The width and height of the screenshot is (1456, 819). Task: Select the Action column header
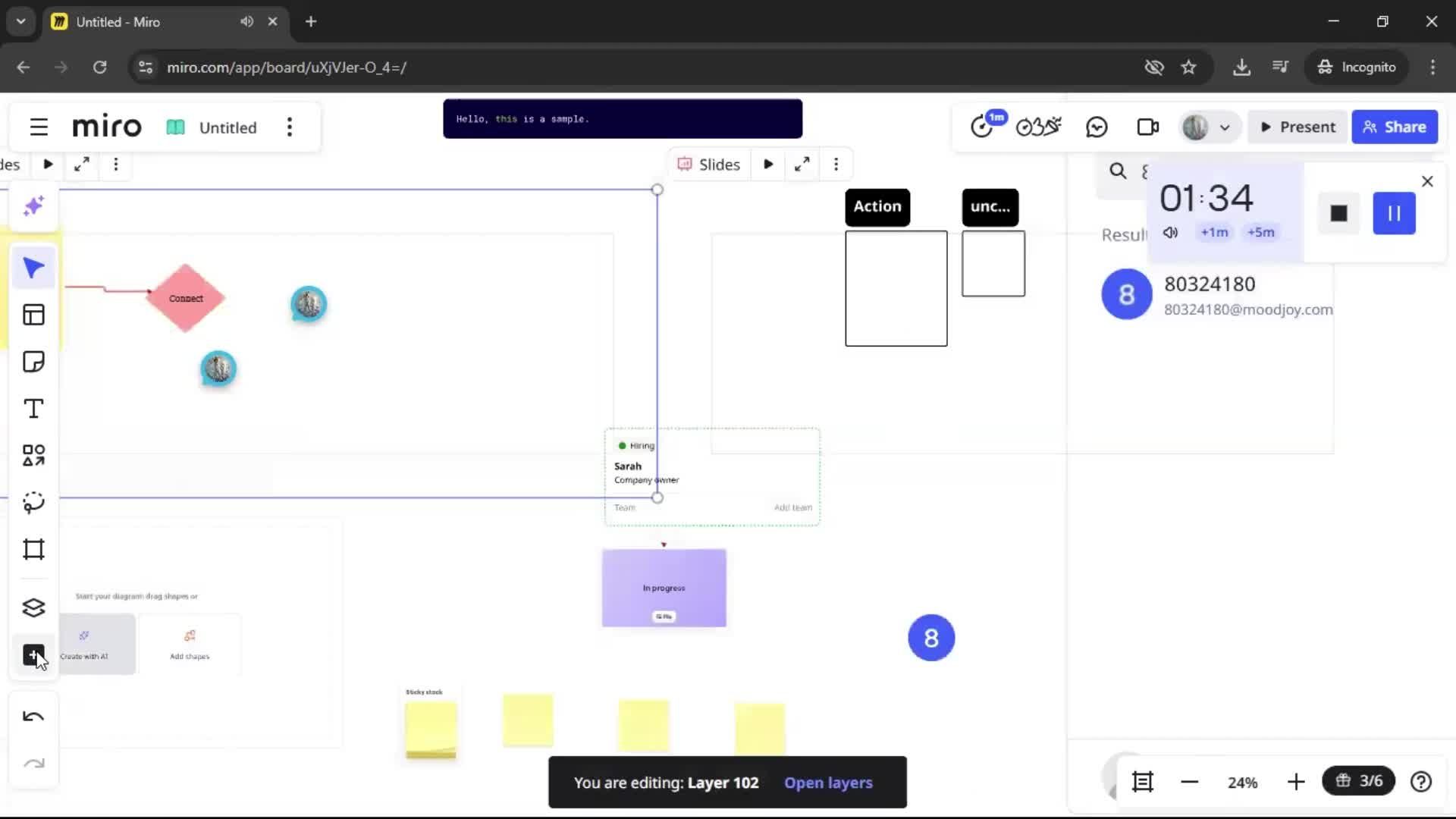point(877,207)
